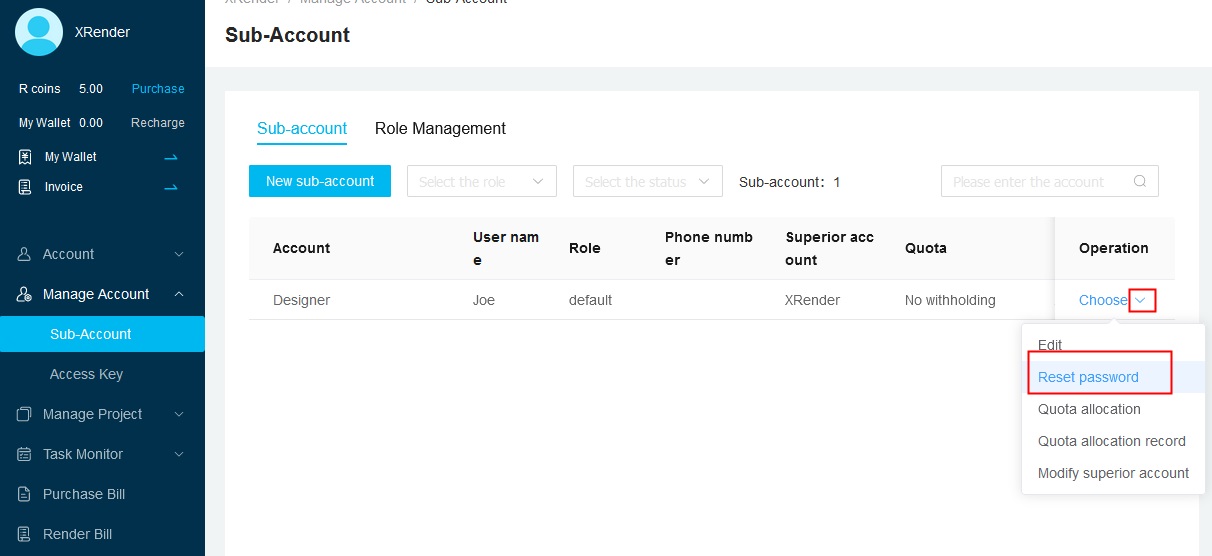Expand the Manage Project chevron
The width and height of the screenshot is (1212, 556).
[179, 414]
